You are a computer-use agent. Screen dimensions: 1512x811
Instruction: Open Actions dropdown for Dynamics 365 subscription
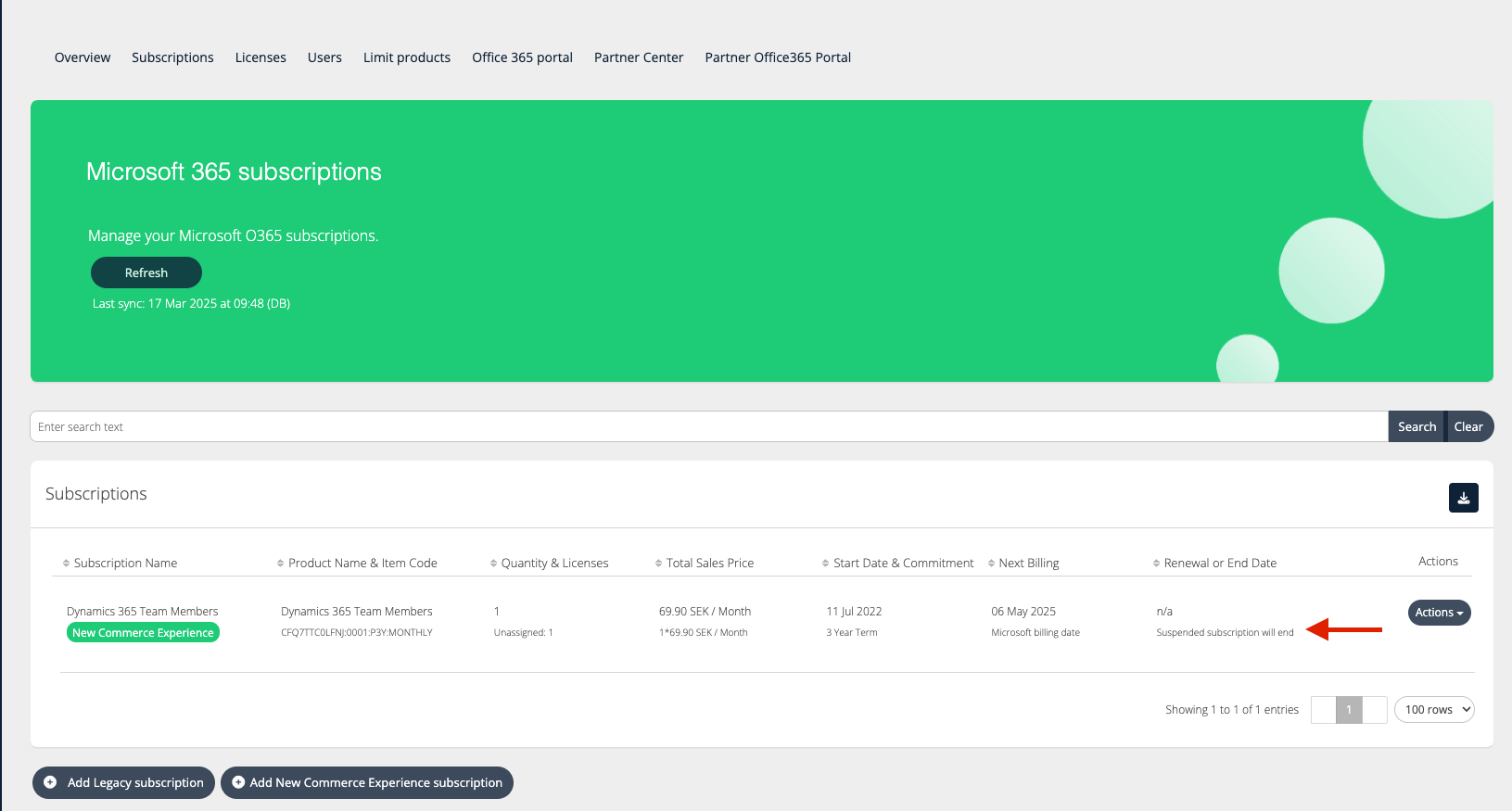click(x=1439, y=613)
